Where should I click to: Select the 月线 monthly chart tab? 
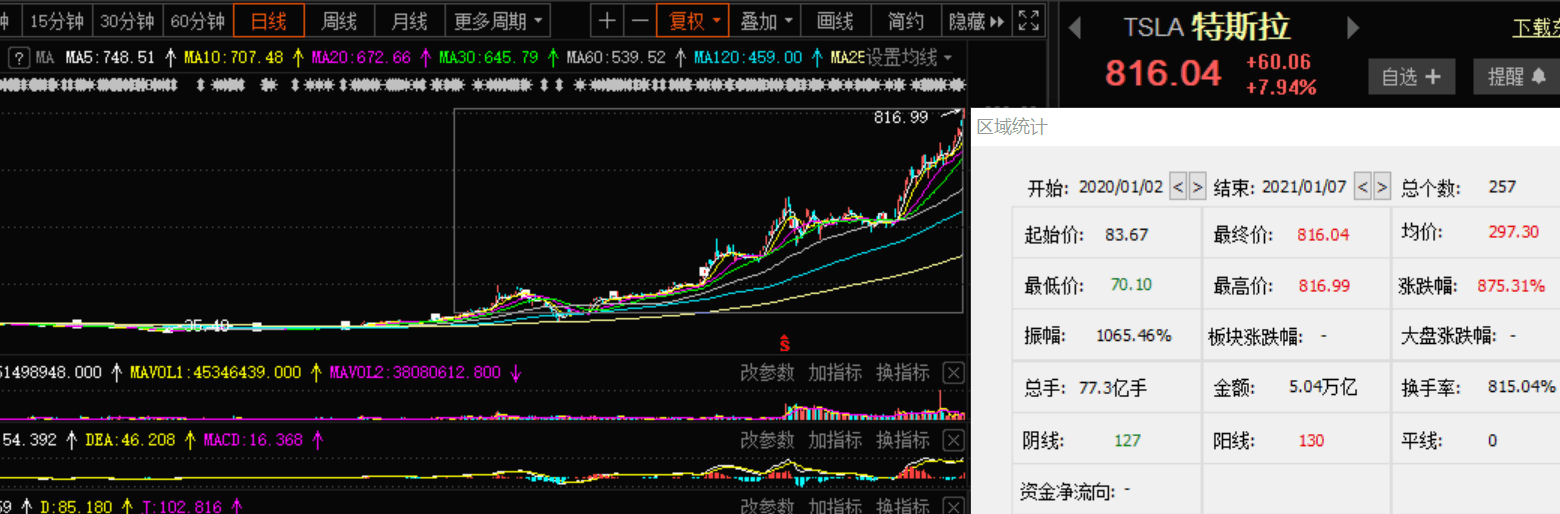coord(409,20)
